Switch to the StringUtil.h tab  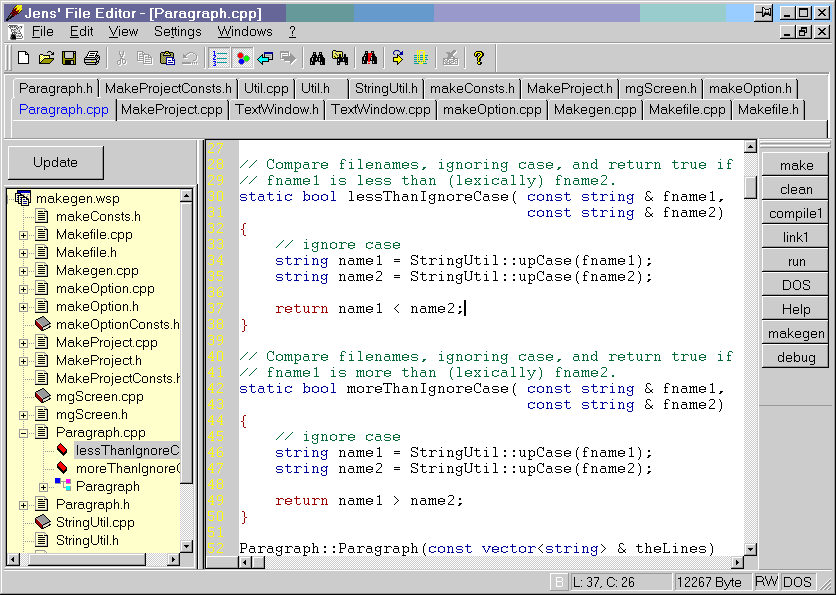tap(386, 89)
